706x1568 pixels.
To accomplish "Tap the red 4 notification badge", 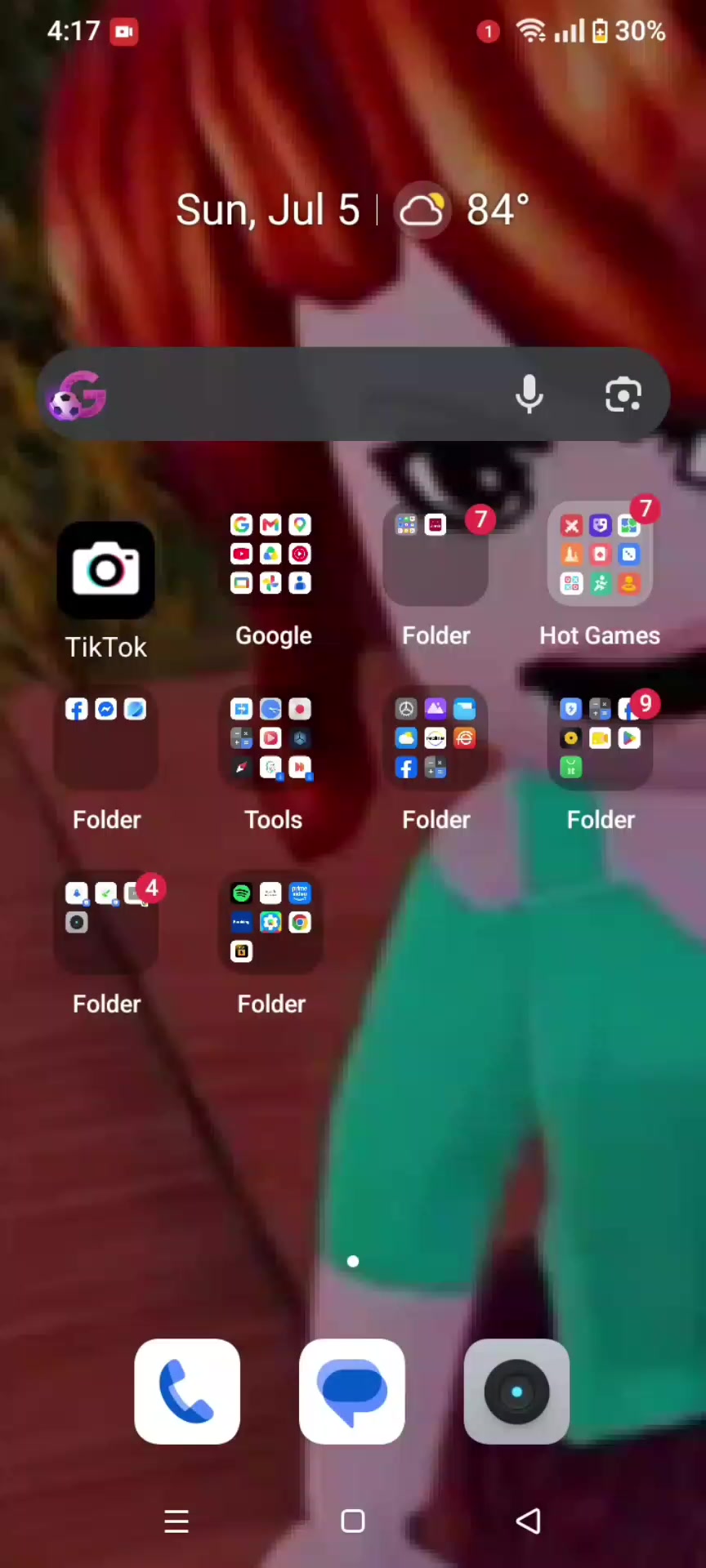I will 151,888.
